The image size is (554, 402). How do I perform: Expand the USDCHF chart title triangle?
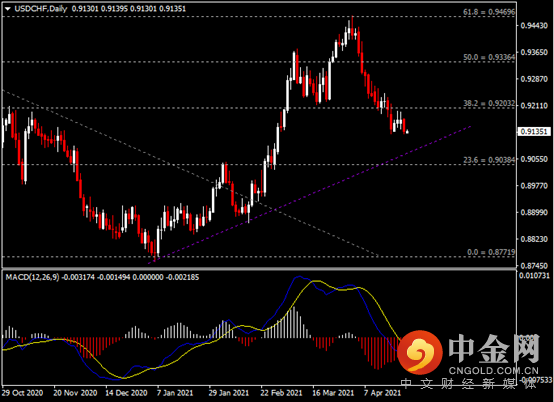(7, 9)
